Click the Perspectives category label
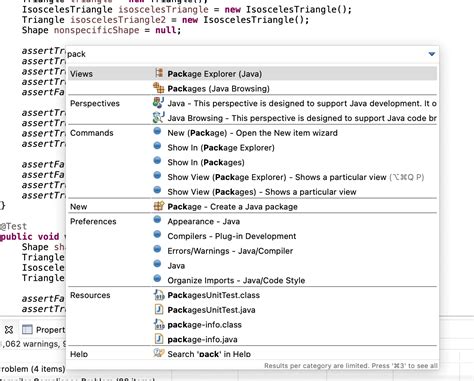This screenshot has width=474, height=381. [95, 103]
